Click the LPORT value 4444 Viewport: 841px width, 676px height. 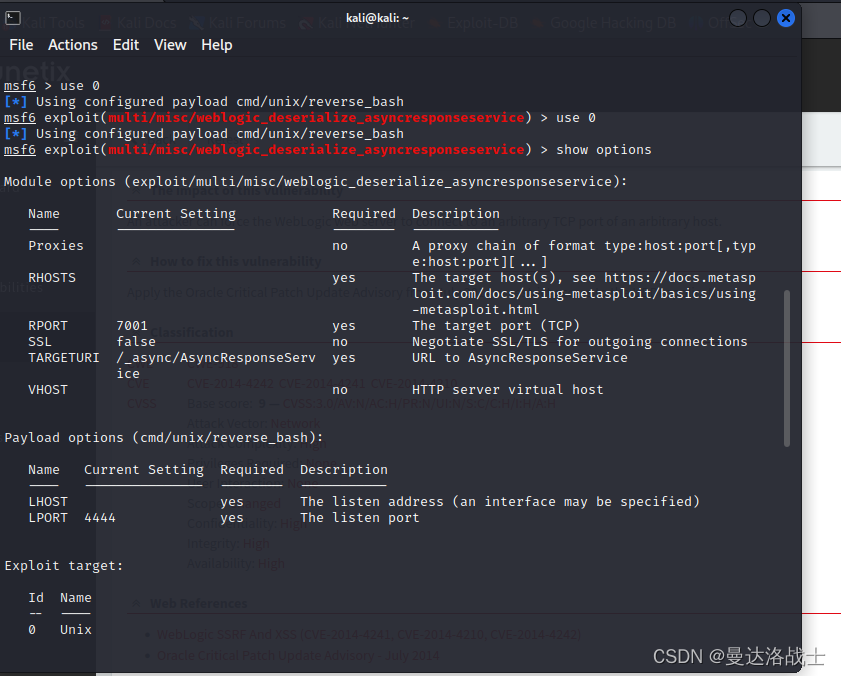100,518
